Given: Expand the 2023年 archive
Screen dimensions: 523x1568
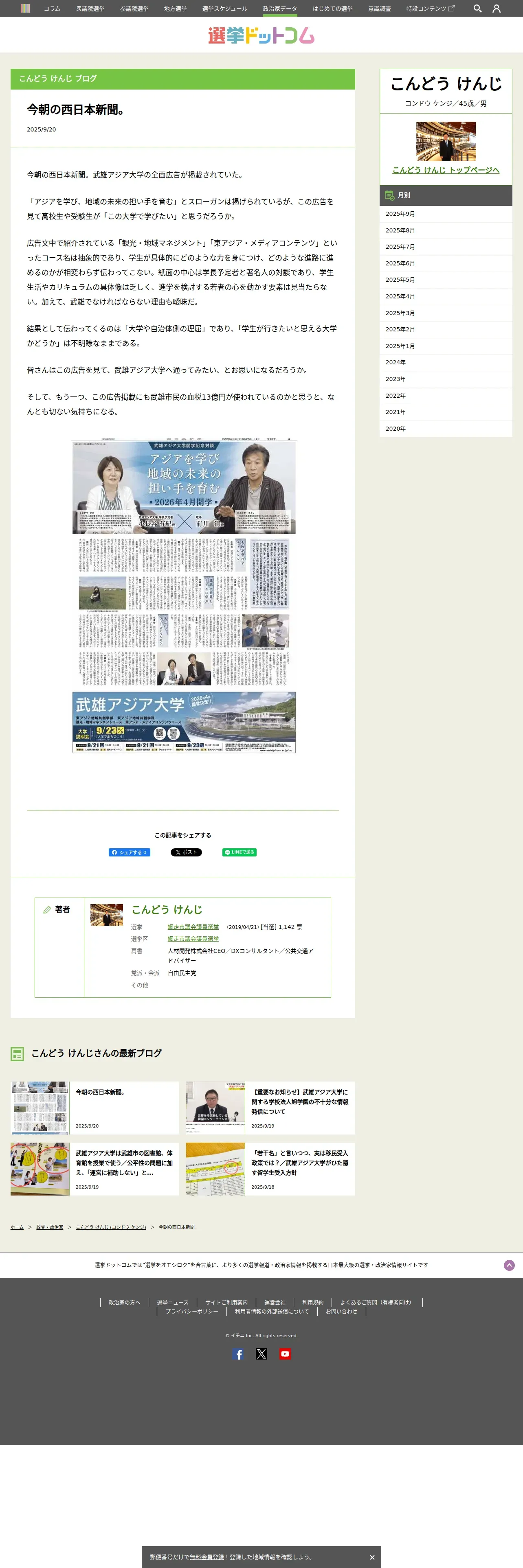Looking at the screenshot, I should [446, 379].
